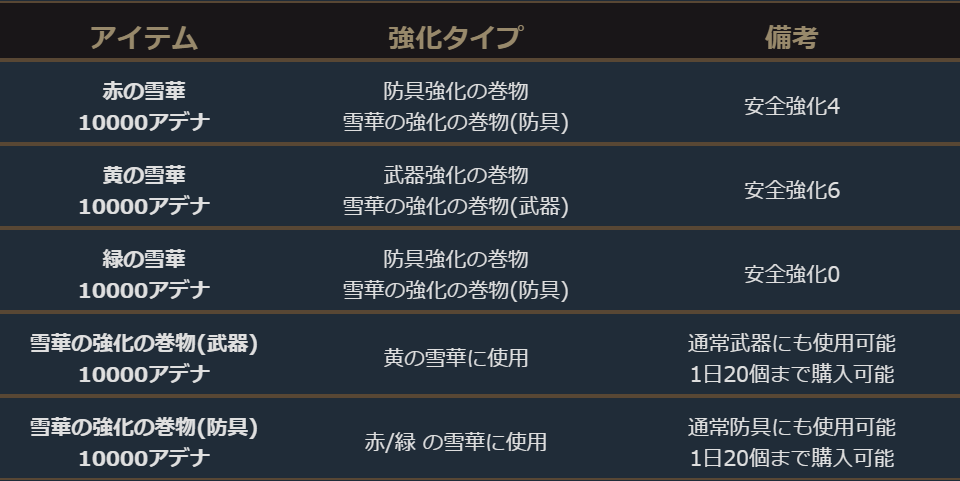Click the 通常防具にも使用可能 remark

[791, 427]
